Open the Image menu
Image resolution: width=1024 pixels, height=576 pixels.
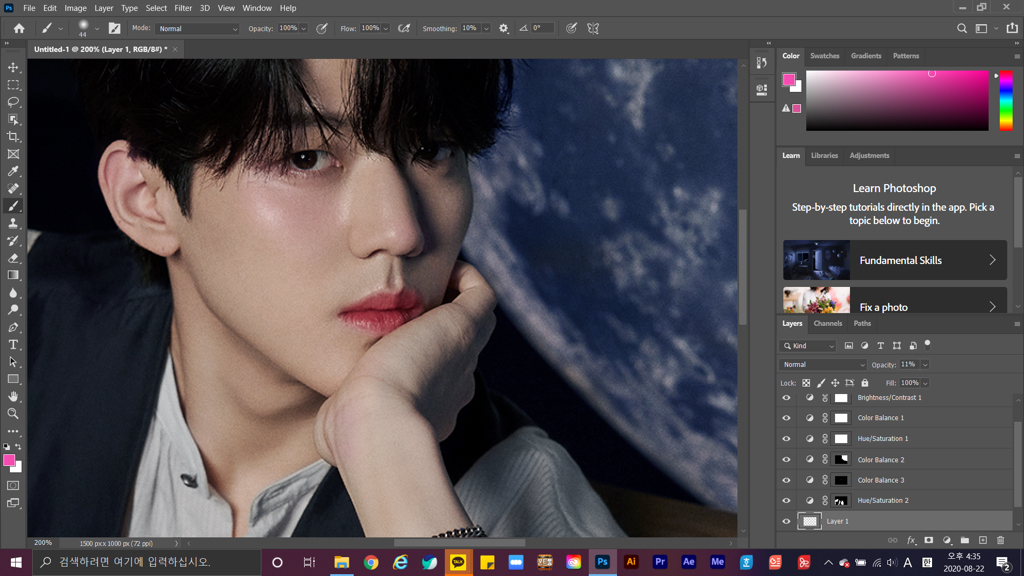(75, 8)
